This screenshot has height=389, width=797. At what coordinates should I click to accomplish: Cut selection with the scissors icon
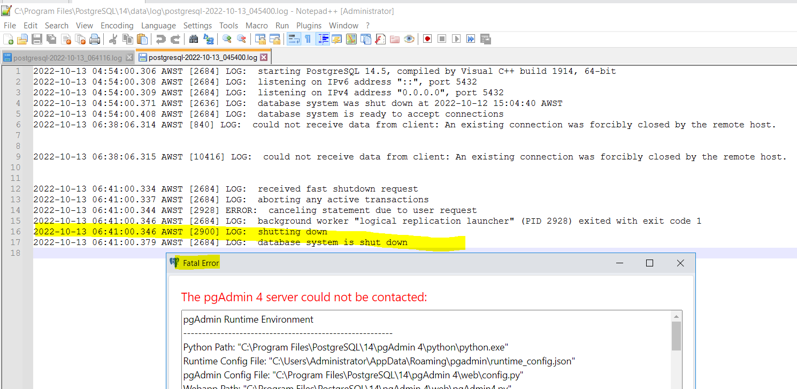(113, 39)
